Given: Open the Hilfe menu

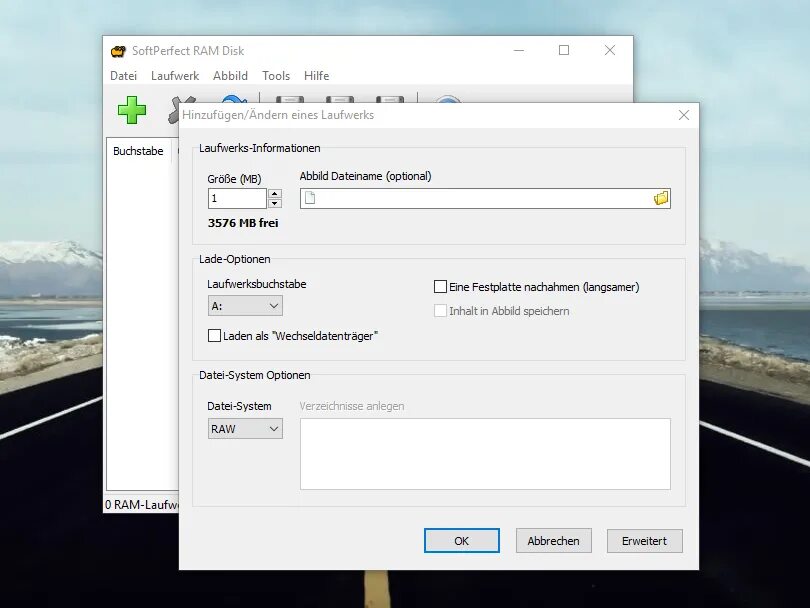Looking at the screenshot, I should [x=316, y=76].
